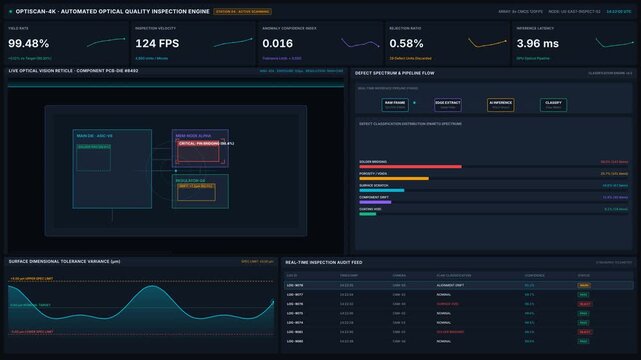This screenshot has width=641, height=360.
Task: Click the orange Porosity / Voids bar
Action: tap(394, 179)
